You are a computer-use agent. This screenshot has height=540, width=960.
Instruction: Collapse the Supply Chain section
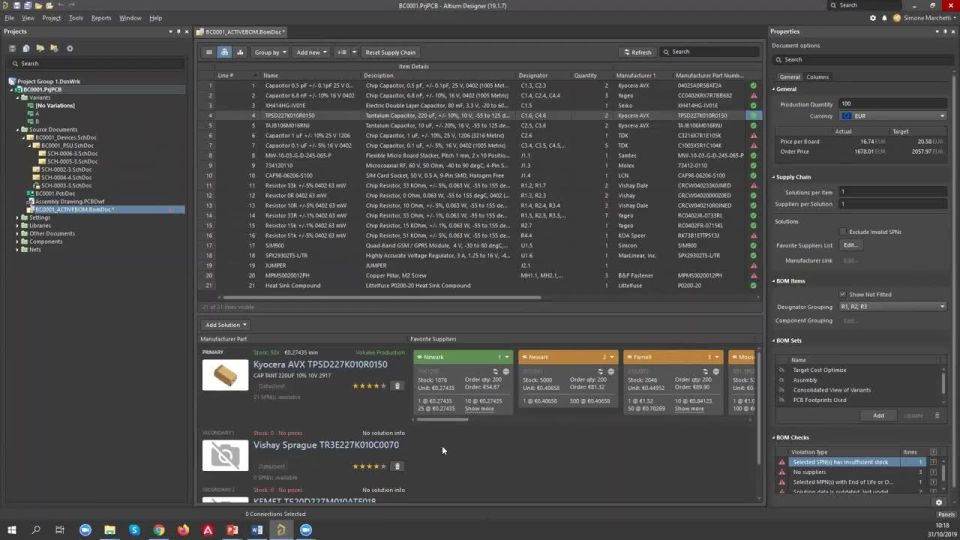[x=774, y=177]
